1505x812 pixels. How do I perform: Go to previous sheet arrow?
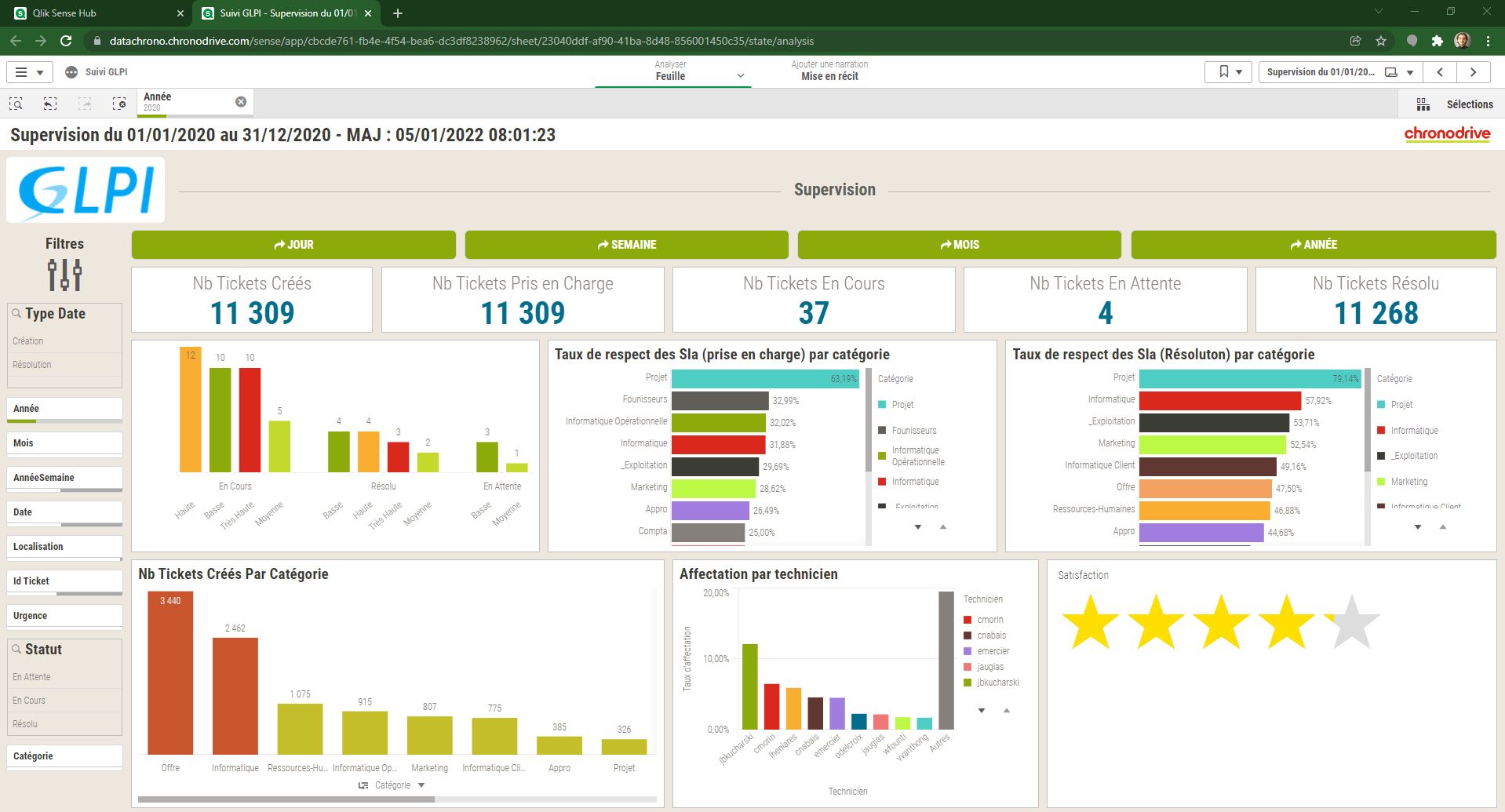(1440, 72)
